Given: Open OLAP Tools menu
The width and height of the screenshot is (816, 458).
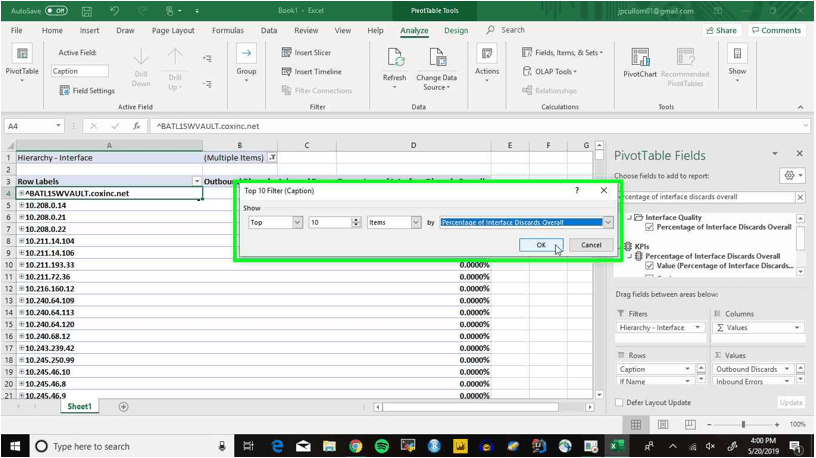Looking at the screenshot, I should pyautogui.click(x=550, y=72).
